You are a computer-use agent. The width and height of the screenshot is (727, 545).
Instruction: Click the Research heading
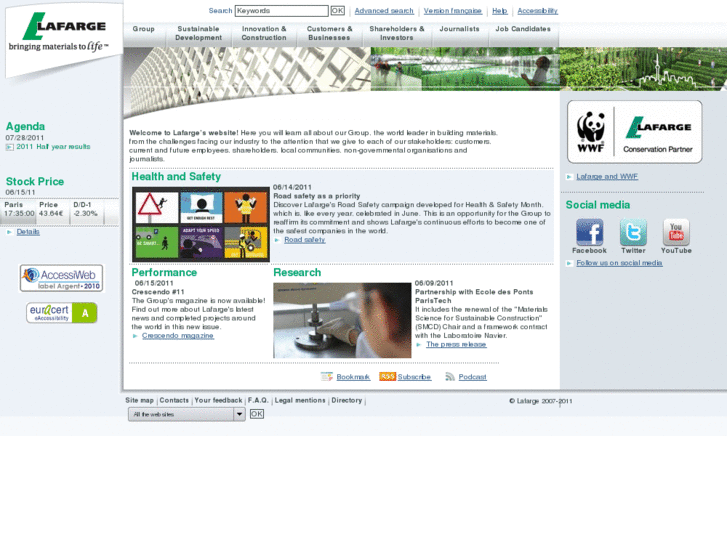pos(297,273)
